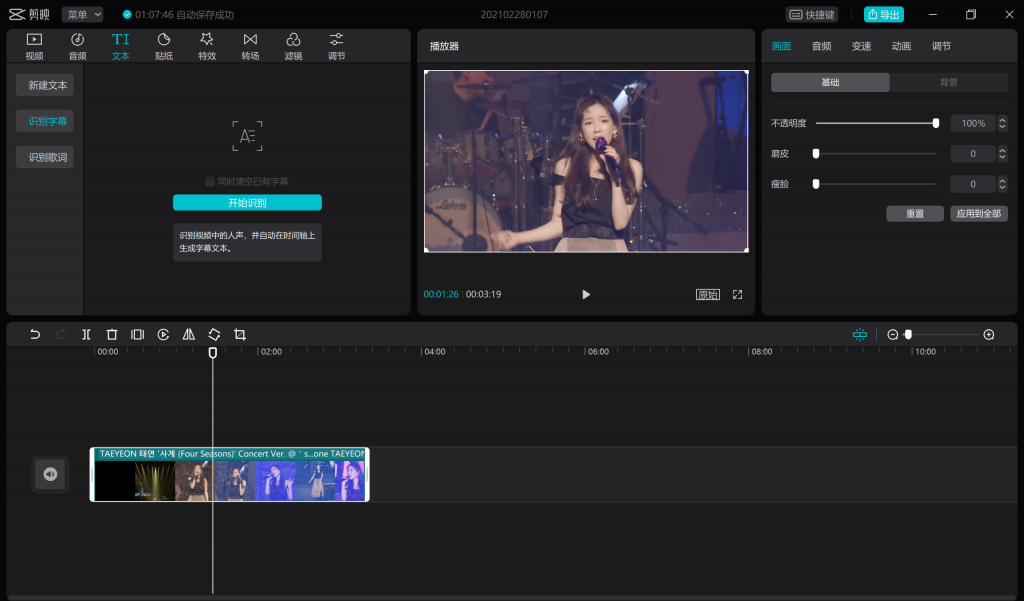Rotate the selected clip
The height and width of the screenshot is (601, 1024).
tap(214, 334)
